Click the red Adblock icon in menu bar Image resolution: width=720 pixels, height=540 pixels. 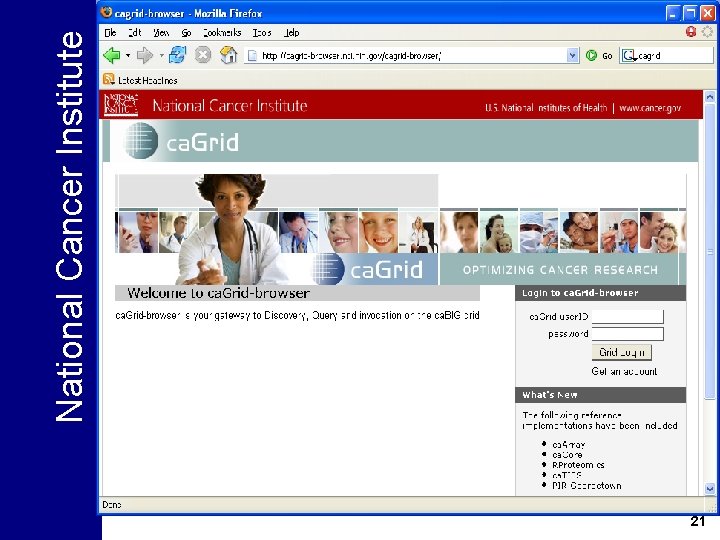click(691, 32)
